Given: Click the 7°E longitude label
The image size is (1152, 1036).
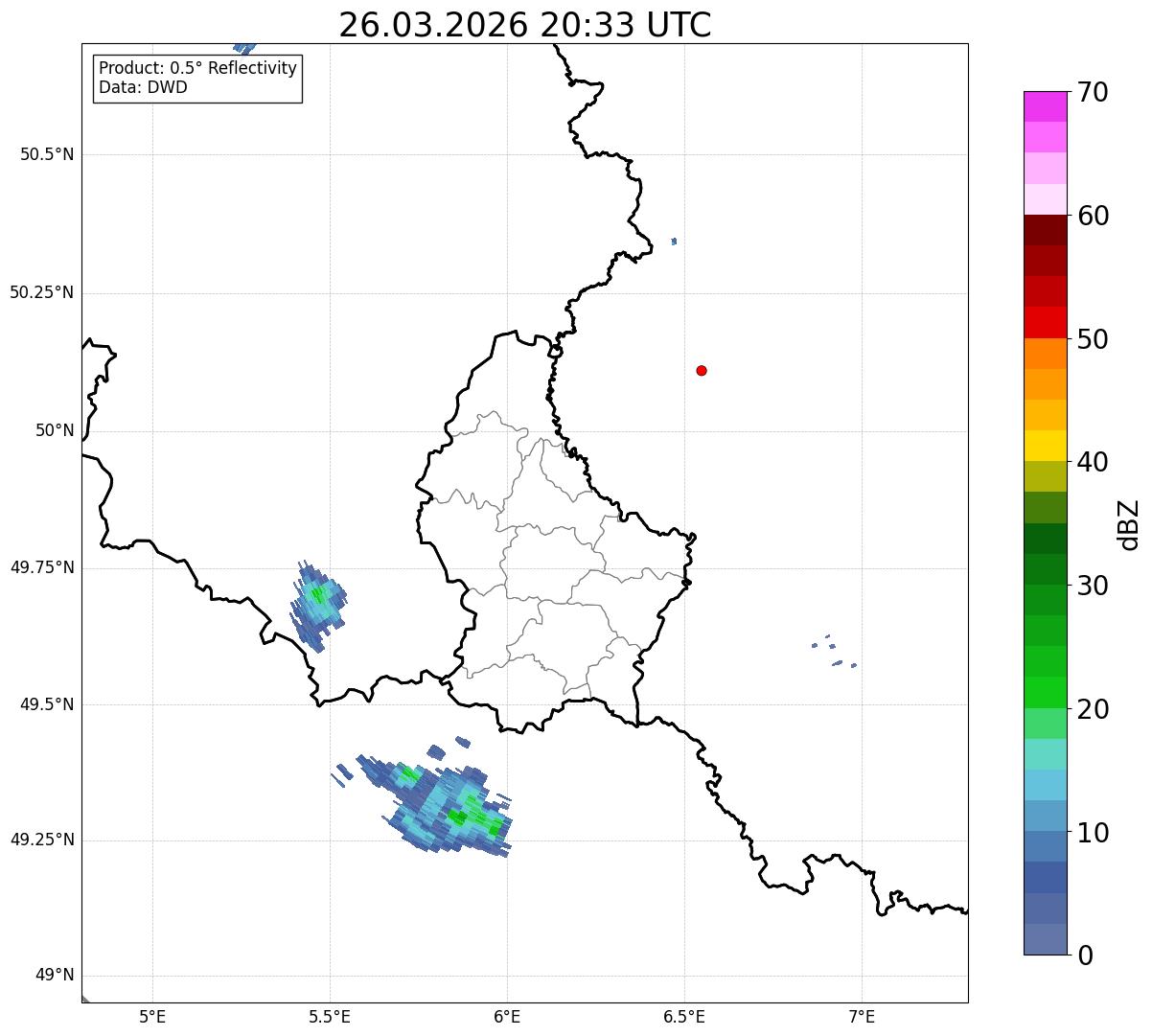Looking at the screenshot, I should tap(862, 1016).
